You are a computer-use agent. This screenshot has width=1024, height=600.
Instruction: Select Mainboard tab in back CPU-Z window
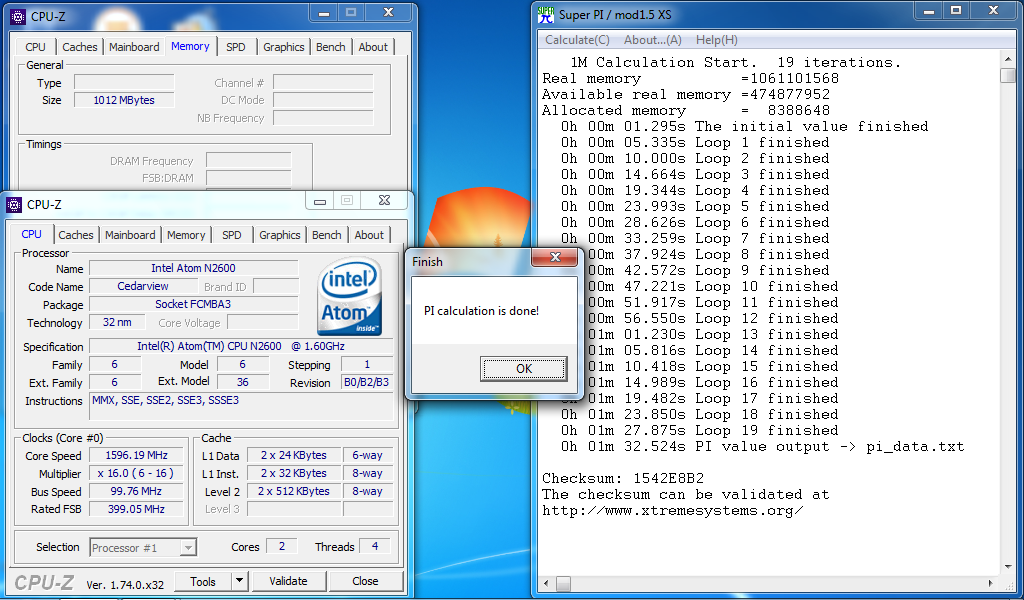[x=134, y=47]
